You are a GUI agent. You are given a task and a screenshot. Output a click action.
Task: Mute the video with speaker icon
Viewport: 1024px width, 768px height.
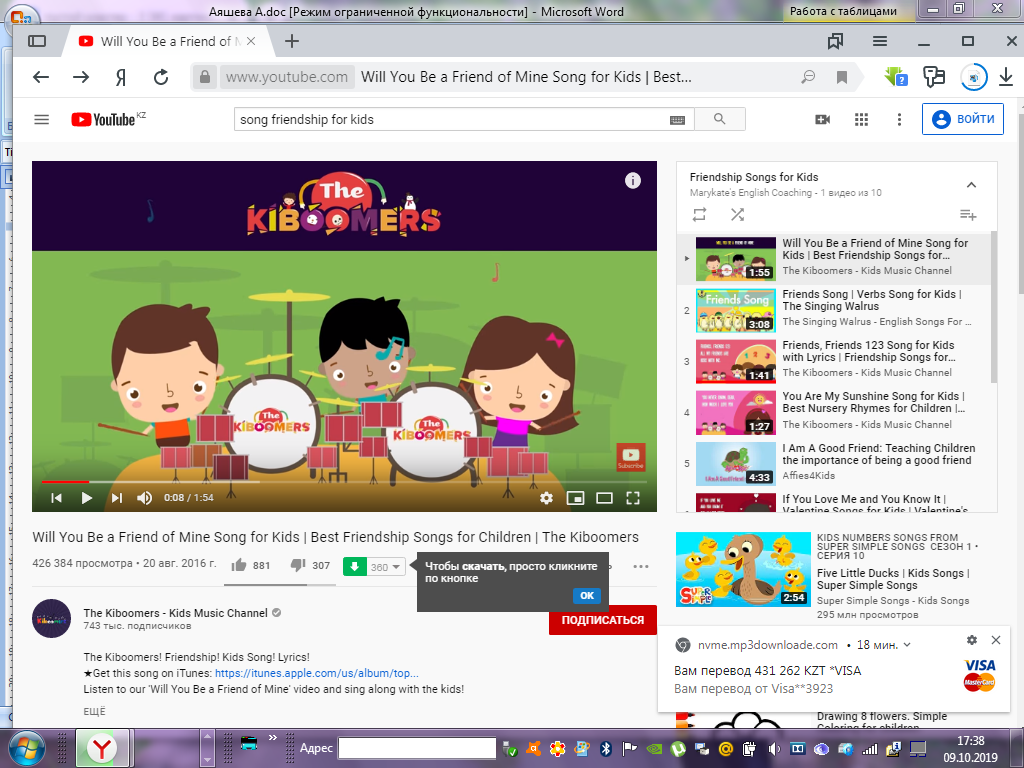click(144, 498)
